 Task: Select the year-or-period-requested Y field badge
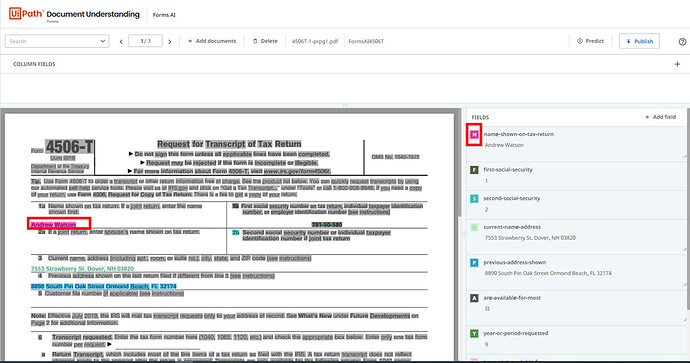[474, 334]
